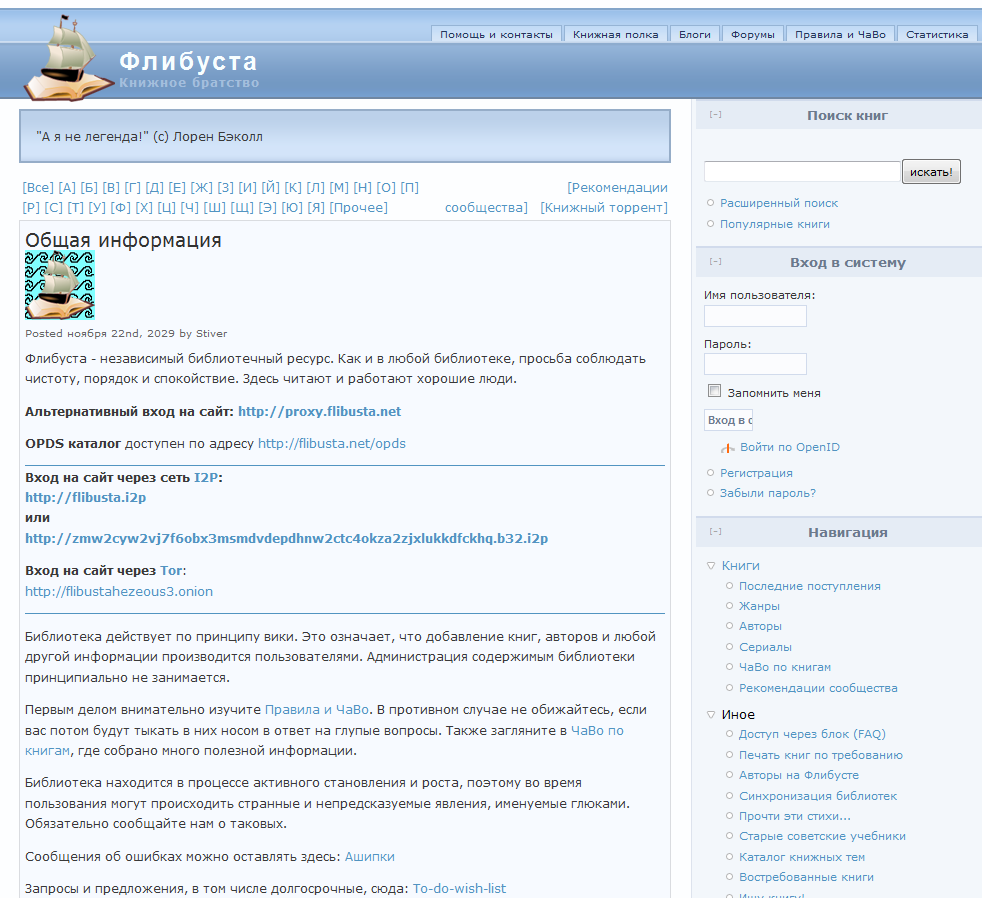Open Старые советские учебники link
The width and height of the screenshot is (982, 898).
click(822, 836)
